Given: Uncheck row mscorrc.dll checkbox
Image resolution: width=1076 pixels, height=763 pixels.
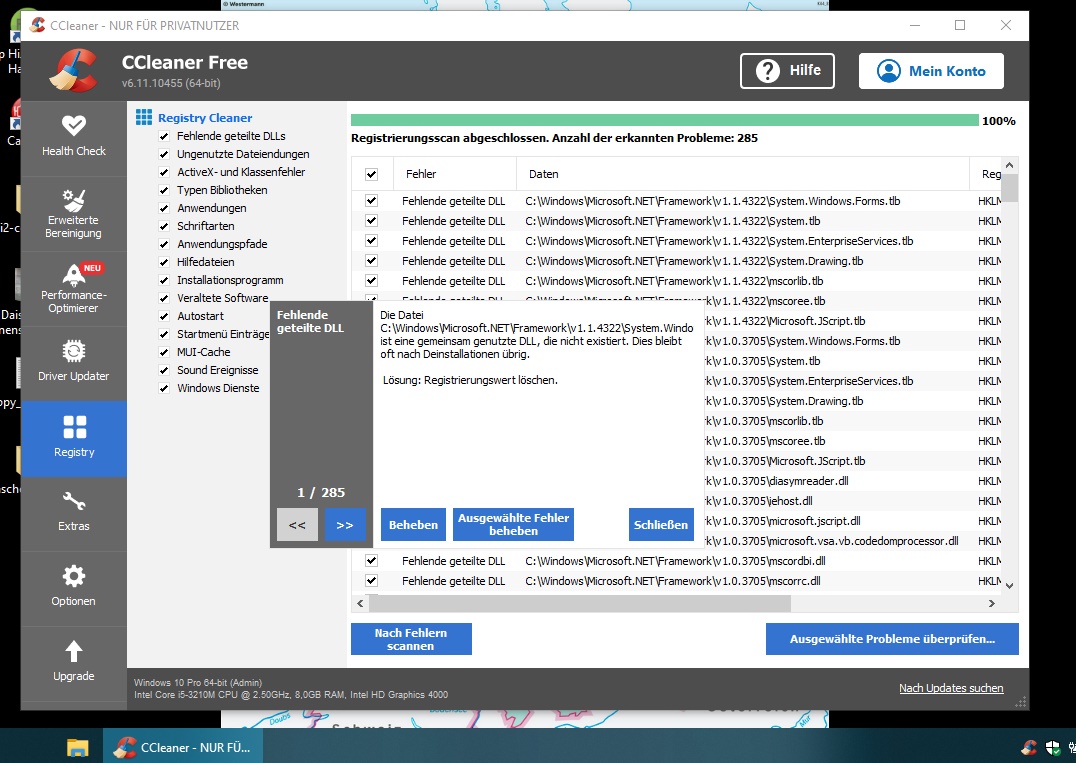Looking at the screenshot, I should [371, 580].
